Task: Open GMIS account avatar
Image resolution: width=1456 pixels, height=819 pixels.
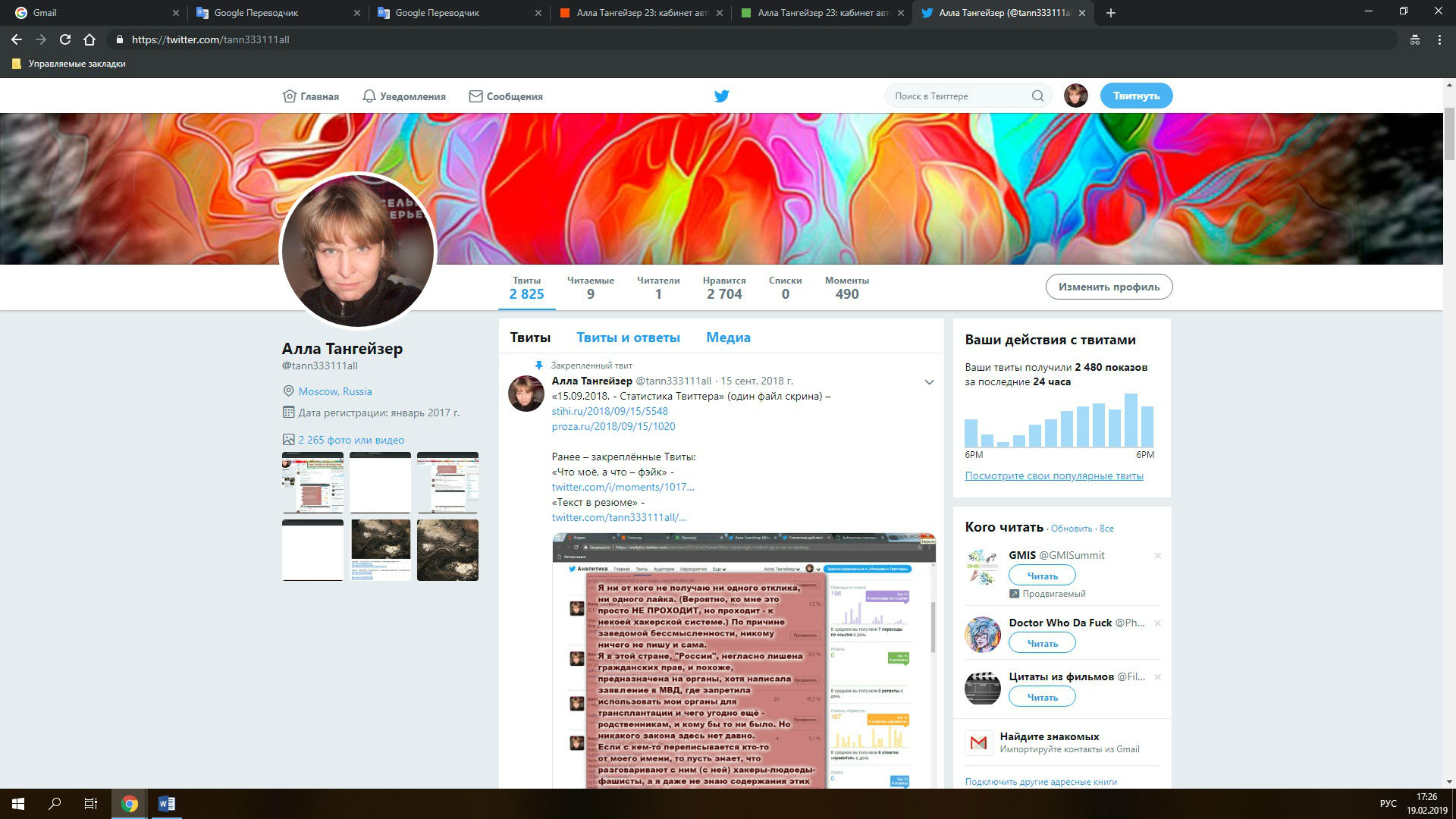Action: click(983, 567)
